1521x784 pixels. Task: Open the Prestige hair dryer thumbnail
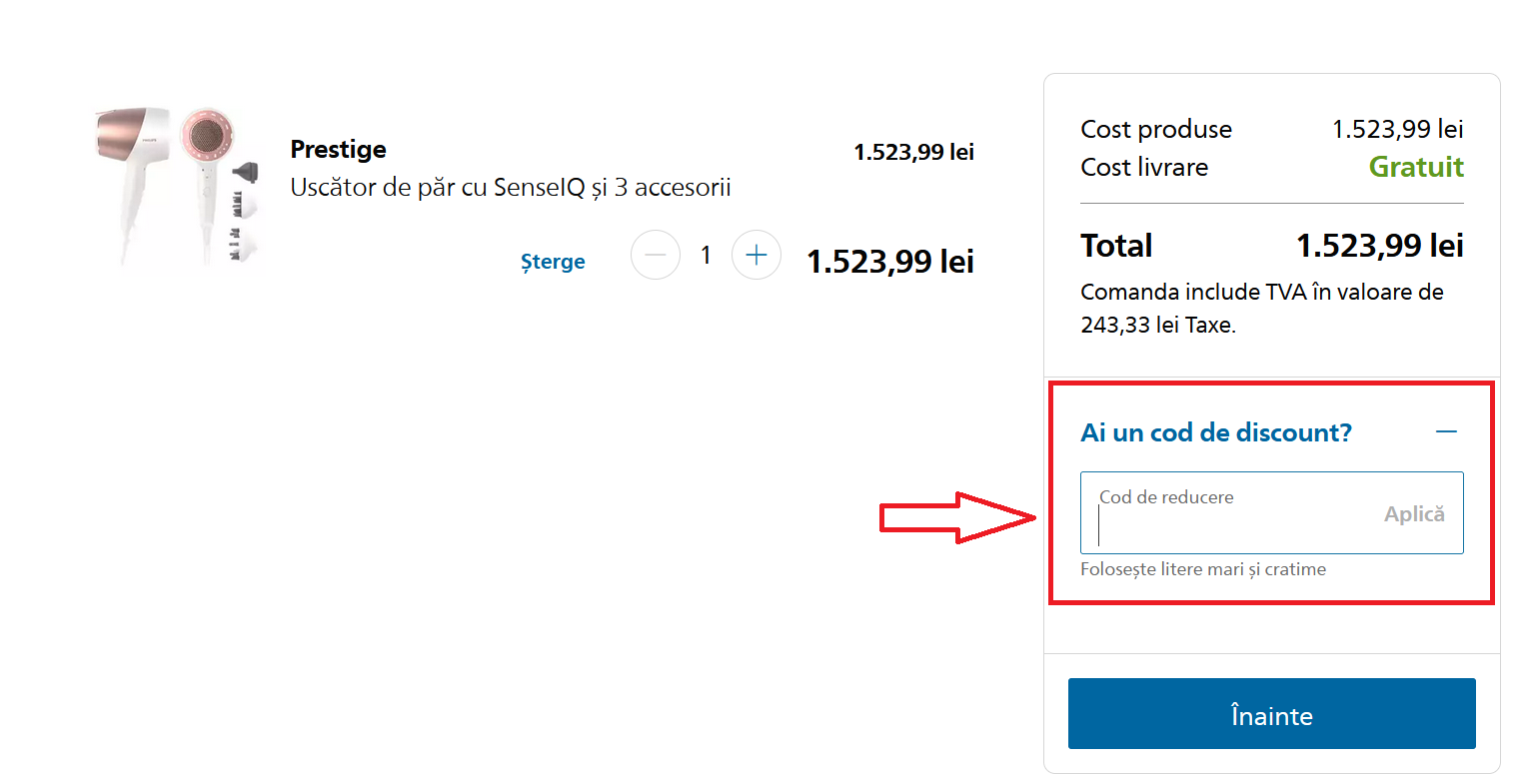[178, 188]
